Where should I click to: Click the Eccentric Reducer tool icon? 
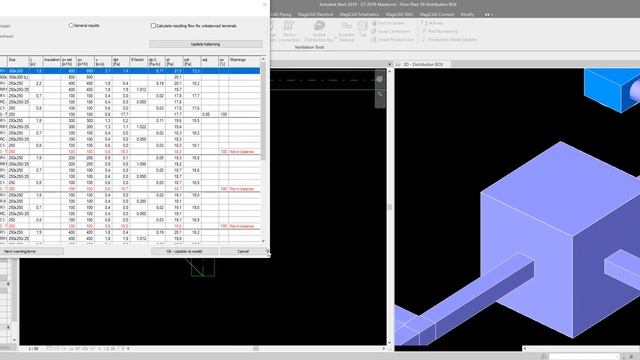tap(347, 26)
